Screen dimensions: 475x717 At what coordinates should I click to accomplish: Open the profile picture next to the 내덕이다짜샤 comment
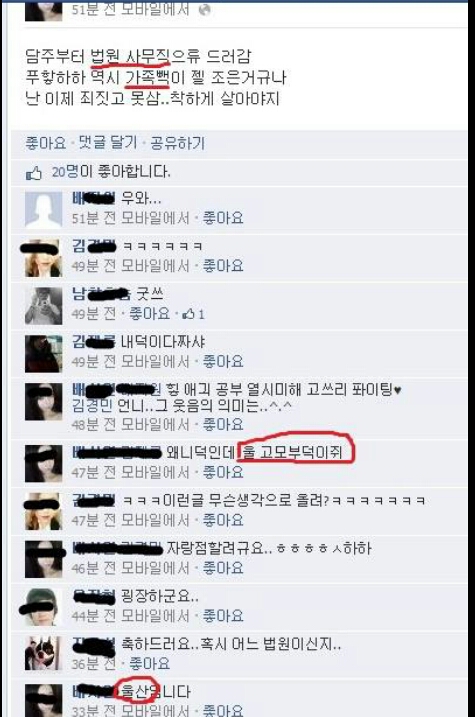point(43,354)
